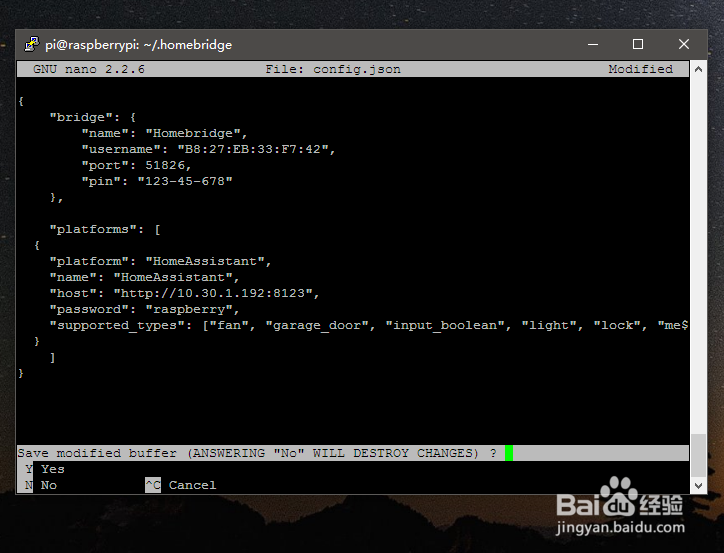The image size is (724, 553).
Task: Click the host "http://10.30.1.192:8123" value
Action: pyautogui.click(x=213, y=293)
